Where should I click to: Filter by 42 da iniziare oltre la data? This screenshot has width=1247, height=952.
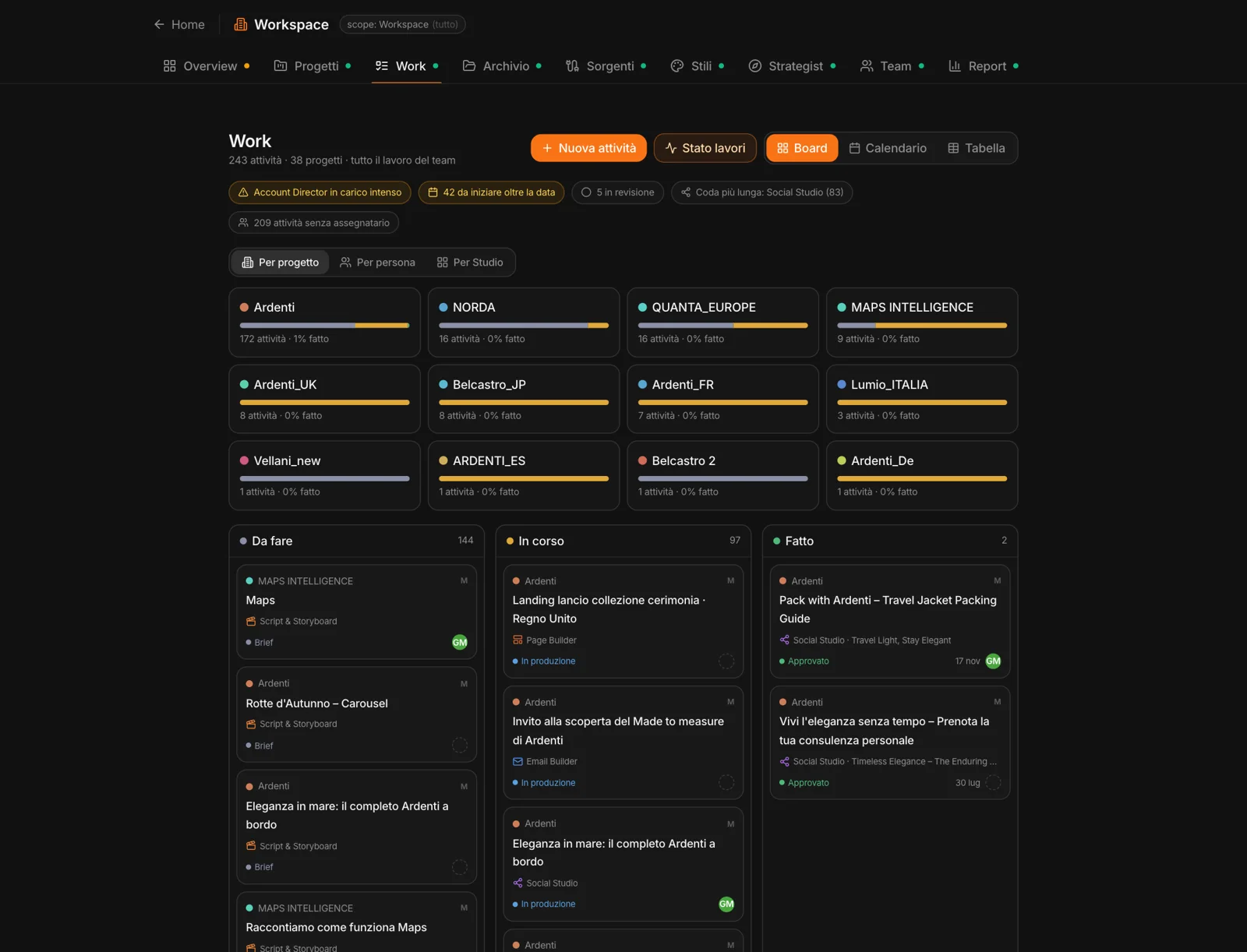coord(491,192)
